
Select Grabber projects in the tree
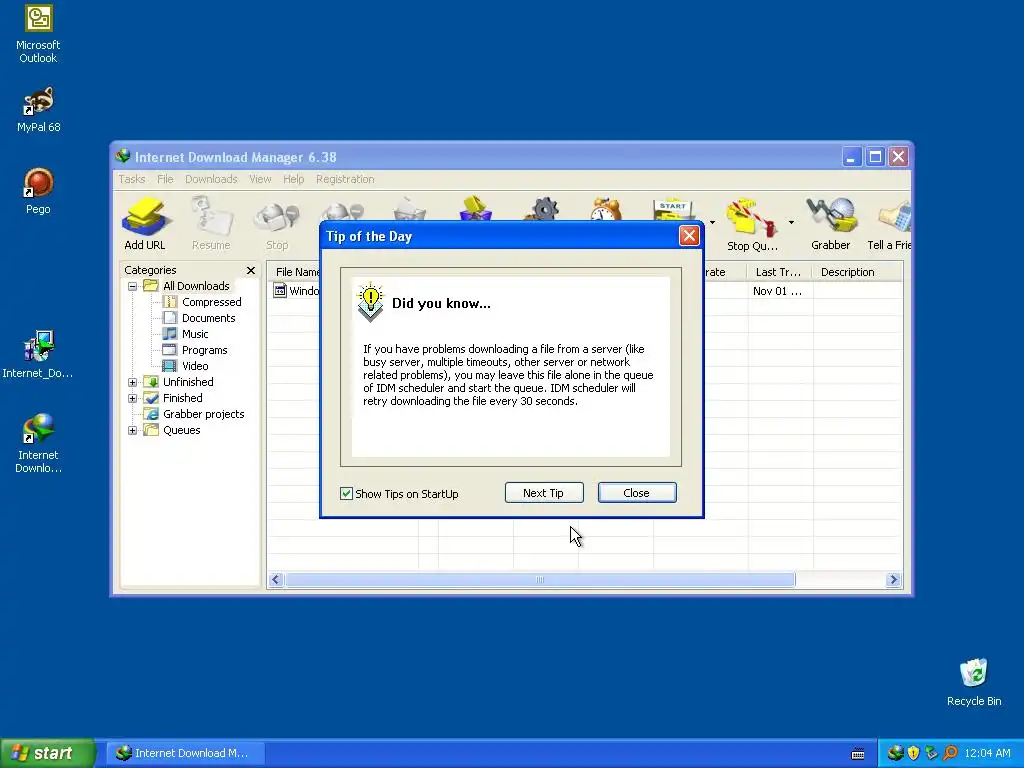tap(203, 414)
